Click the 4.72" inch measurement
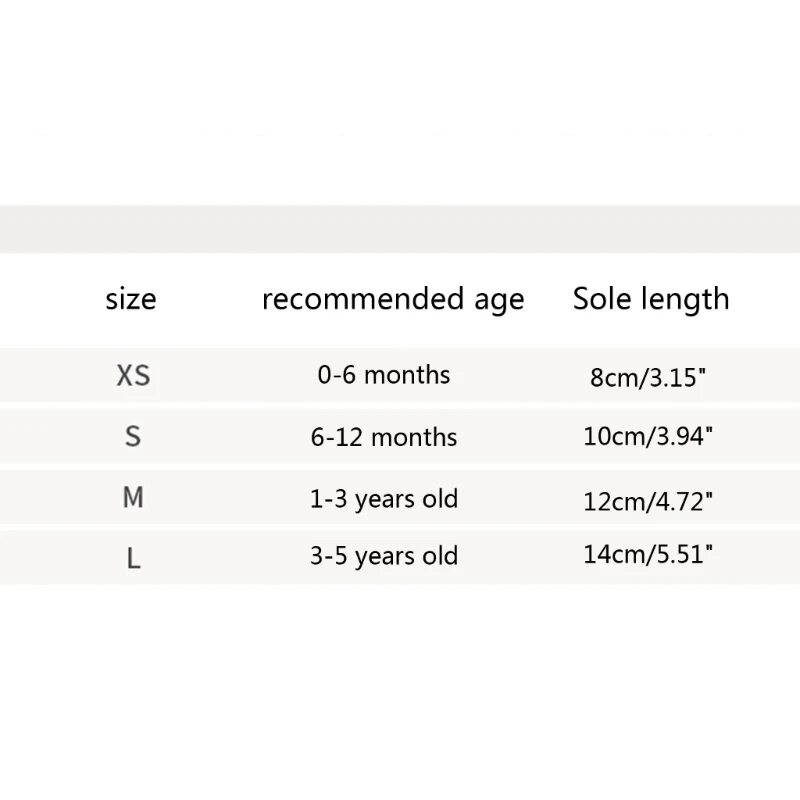Viewport: 800px width, 800px height. point(680,501)
